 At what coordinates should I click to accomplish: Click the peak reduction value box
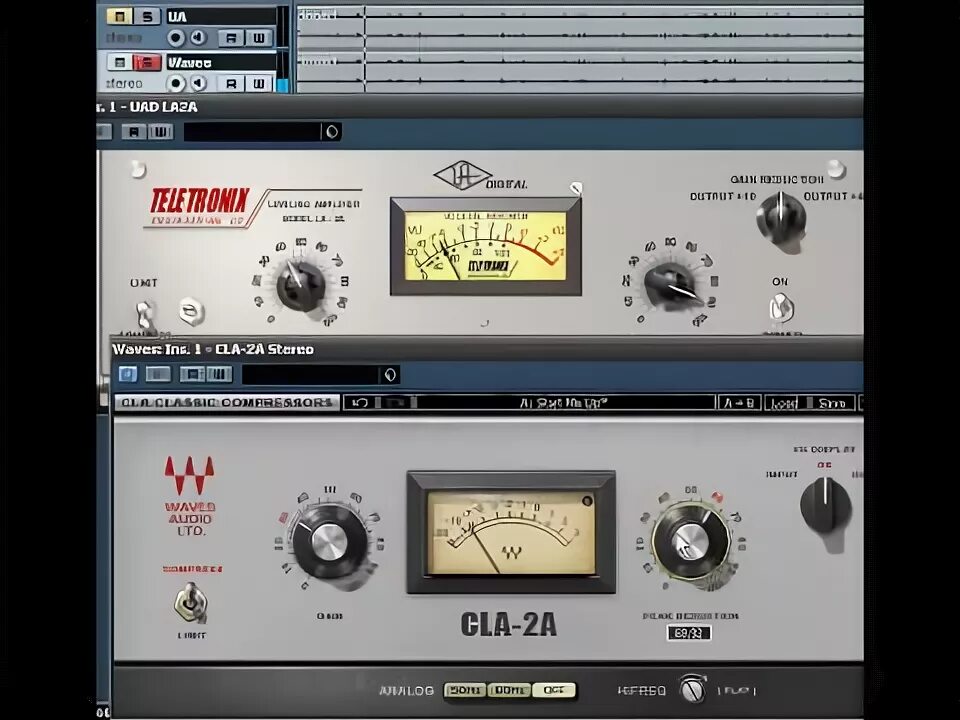(689, 632)
